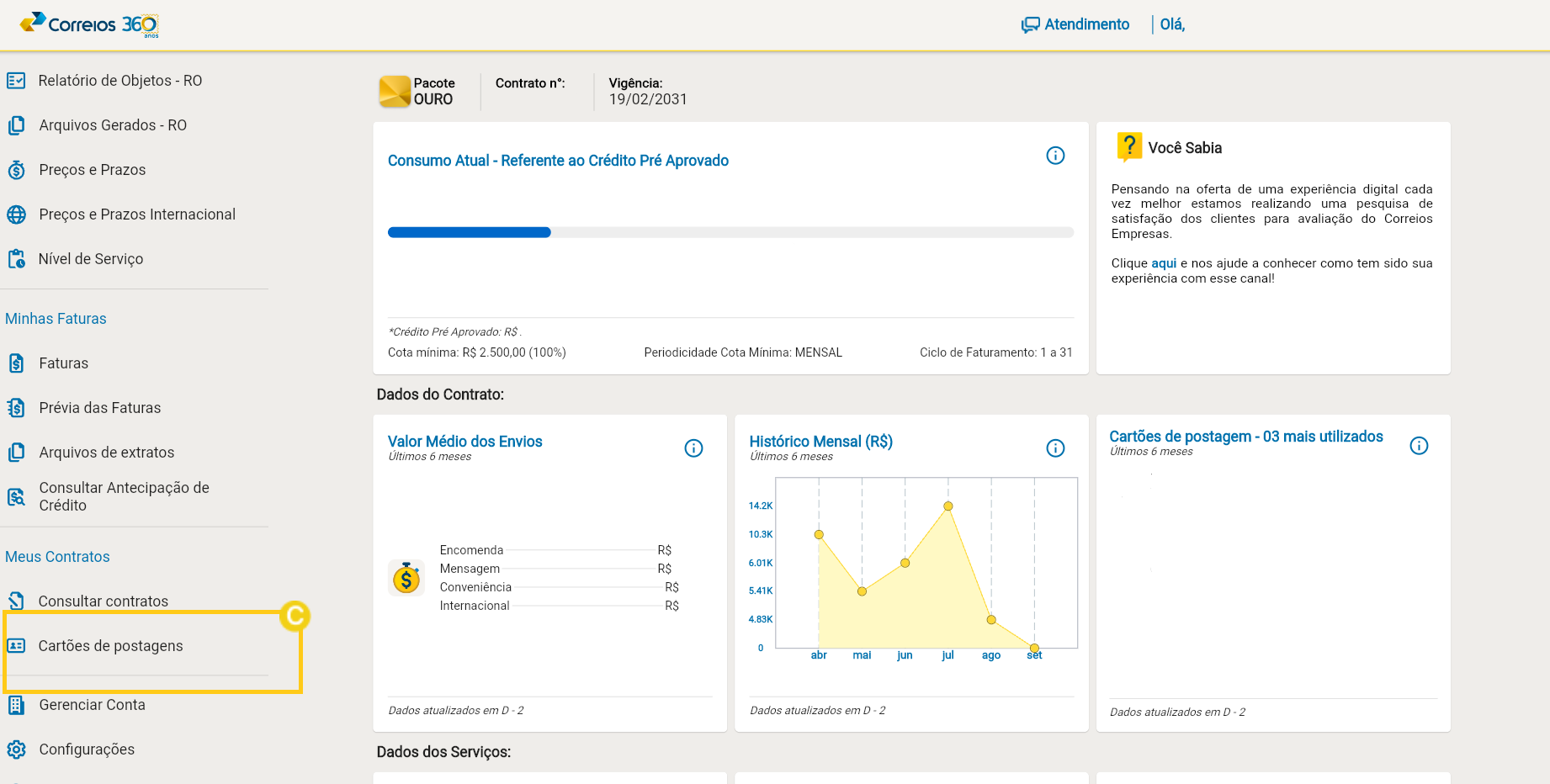Click the blue credit consumption progress bar

[469, 232]
